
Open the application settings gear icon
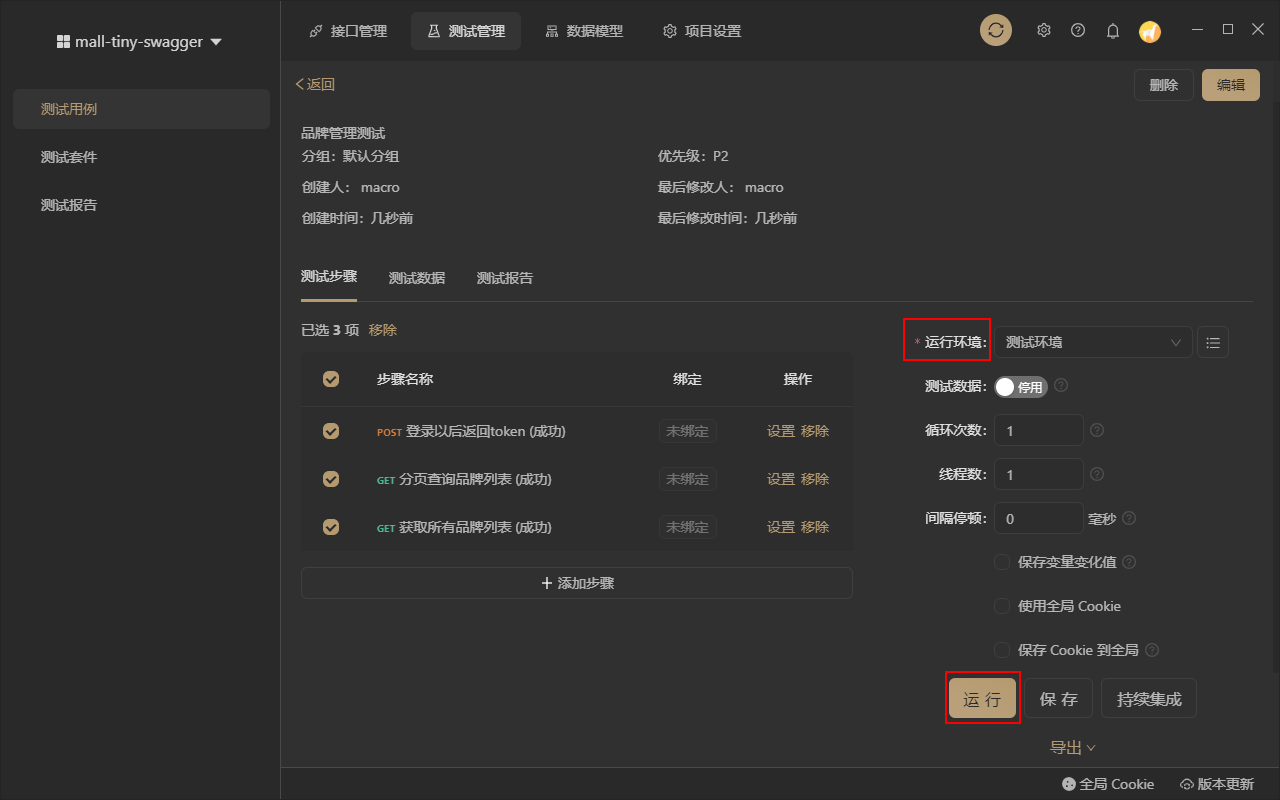(1043, 30)
